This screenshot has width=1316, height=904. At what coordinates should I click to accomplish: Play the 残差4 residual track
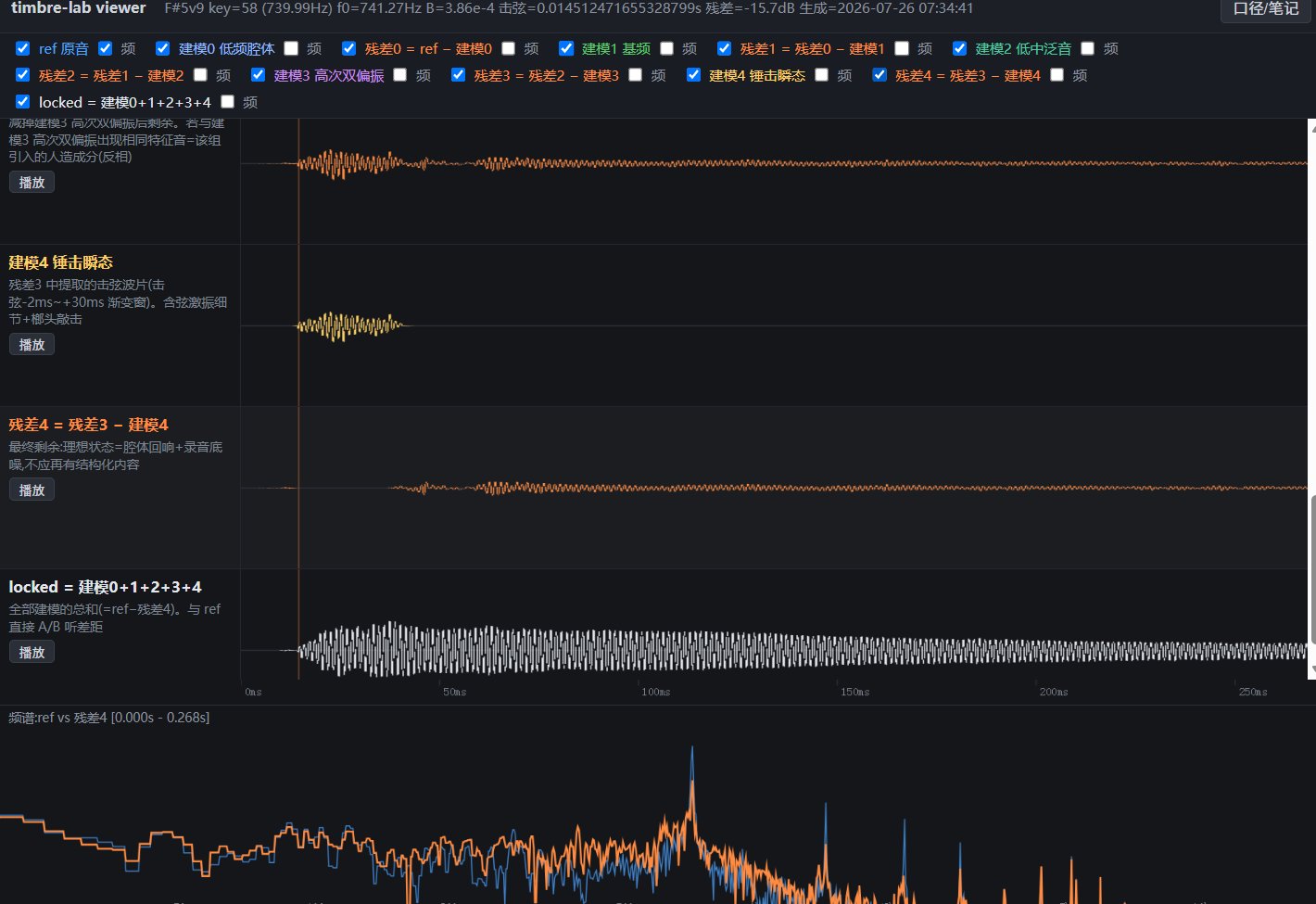pyautogui.click(x=32, y=490)
